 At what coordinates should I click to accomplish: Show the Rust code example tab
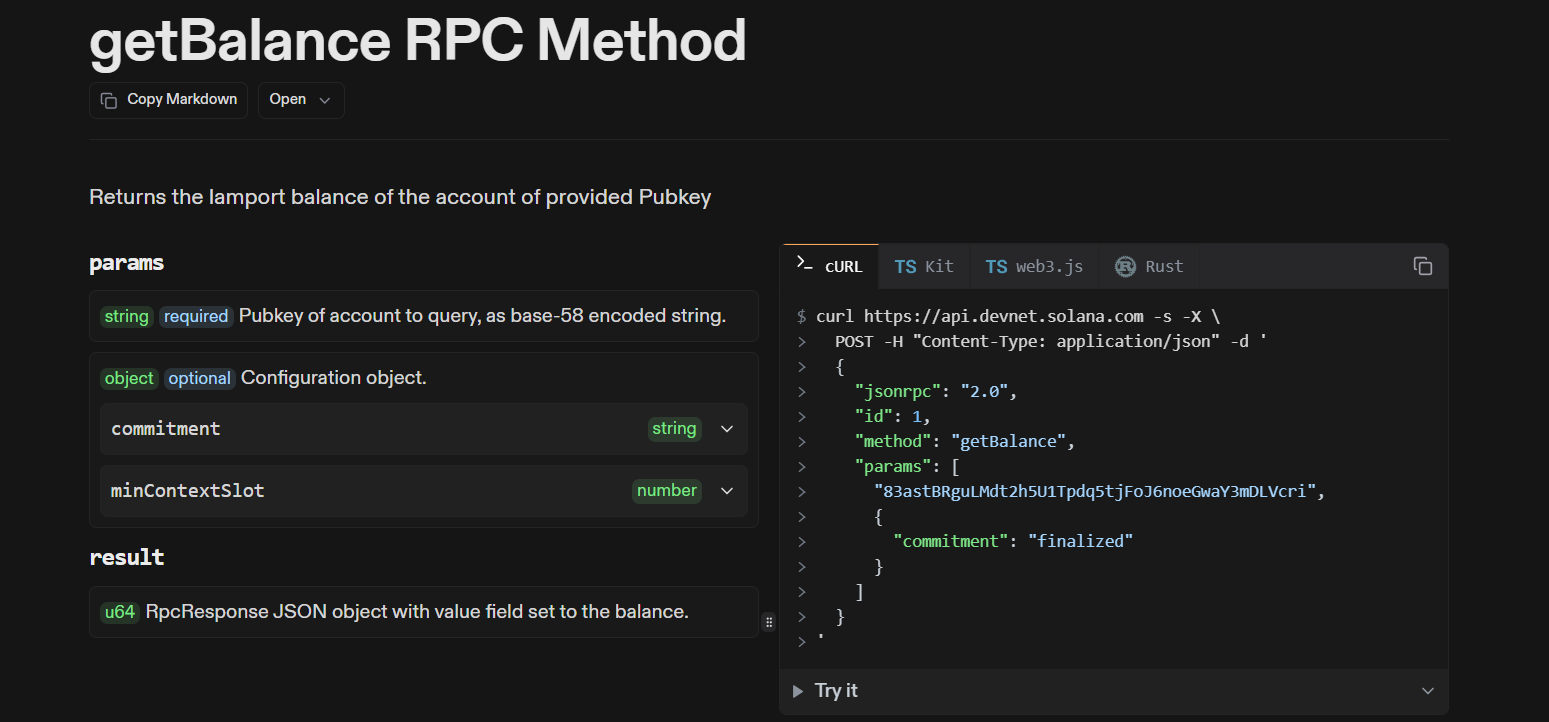(x=1150, y=266)
